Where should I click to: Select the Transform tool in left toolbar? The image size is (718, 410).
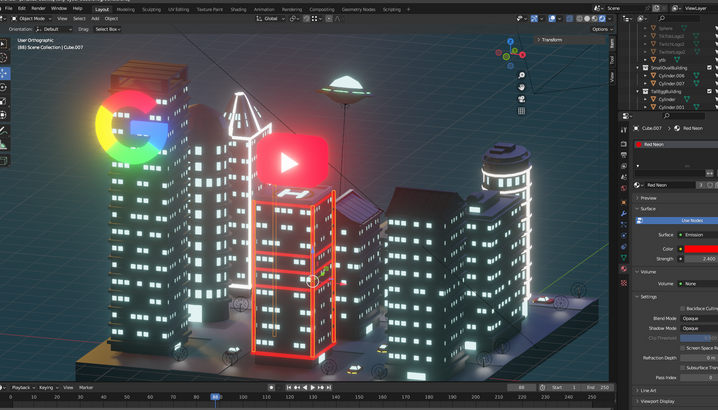4,115
